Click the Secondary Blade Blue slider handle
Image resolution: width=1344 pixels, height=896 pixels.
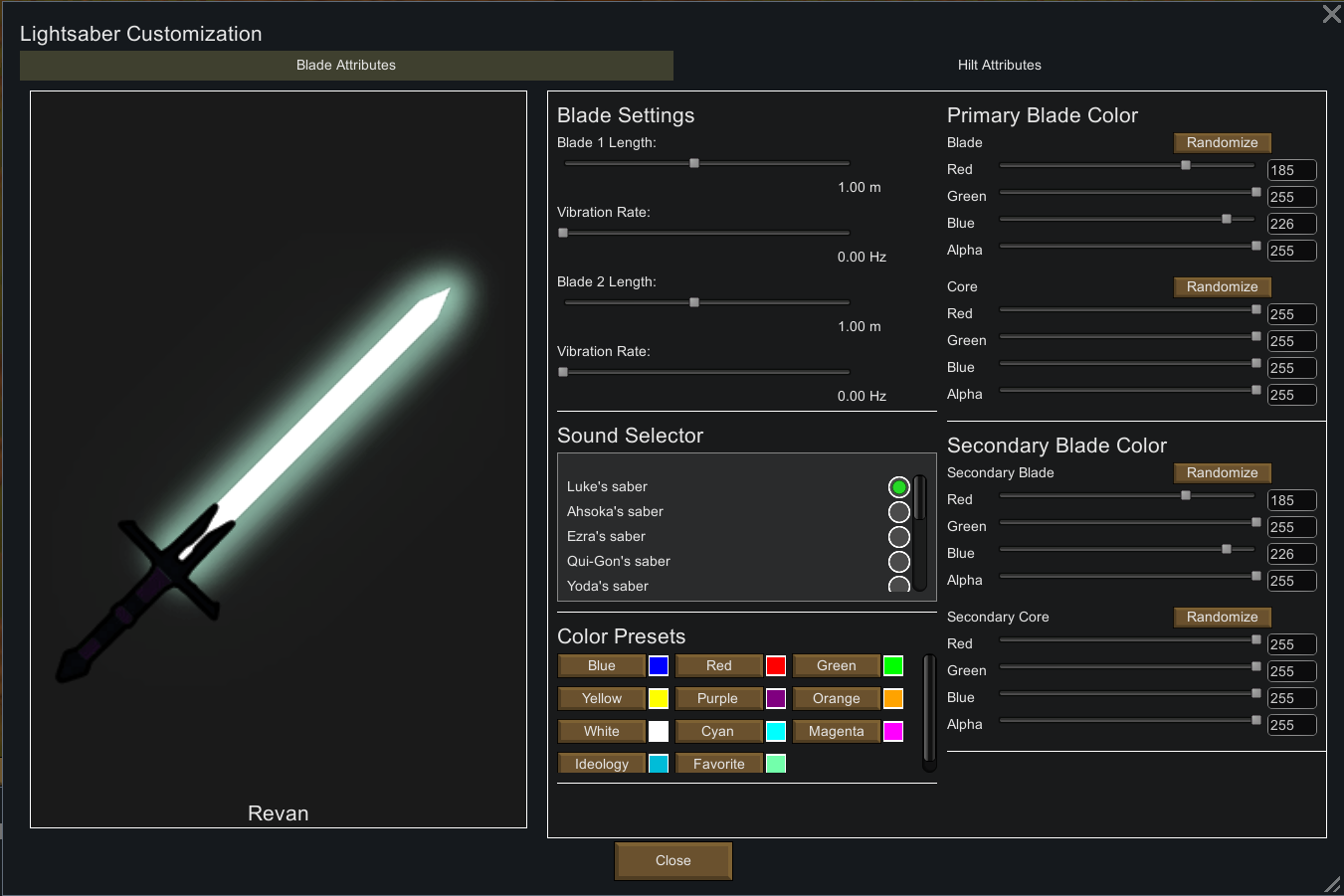[1227, 549]
